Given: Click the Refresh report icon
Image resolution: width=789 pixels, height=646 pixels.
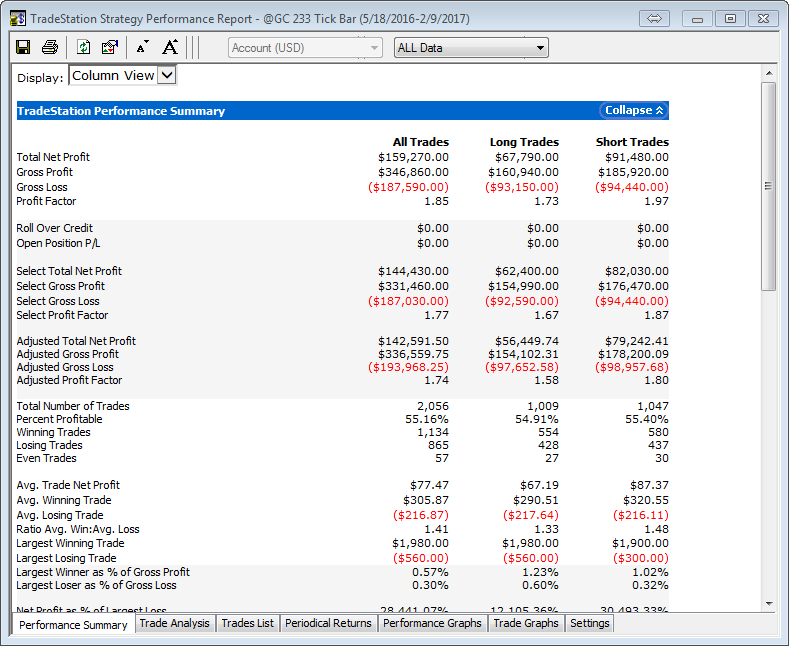Looking at the screenshot, I should [84, 47].
